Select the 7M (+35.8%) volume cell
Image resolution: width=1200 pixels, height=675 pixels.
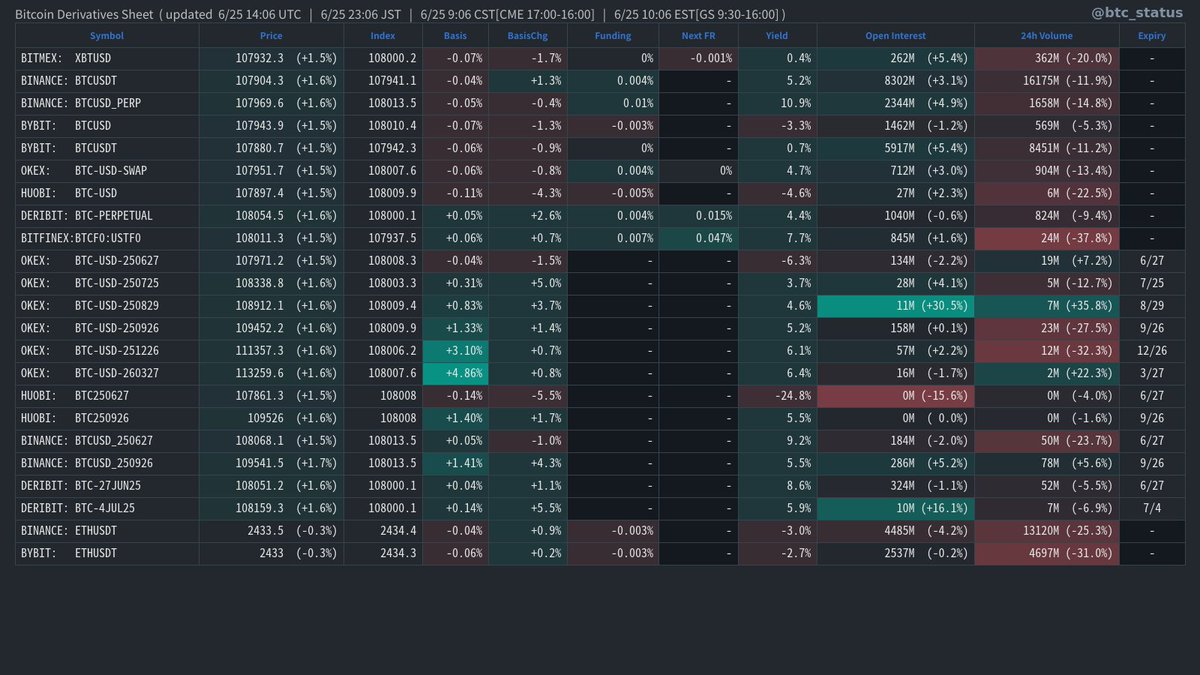[x=1046, y=306]
